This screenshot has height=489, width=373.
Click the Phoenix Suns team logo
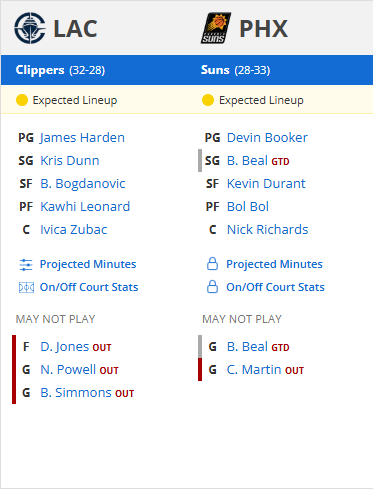[x=216, y=28]
